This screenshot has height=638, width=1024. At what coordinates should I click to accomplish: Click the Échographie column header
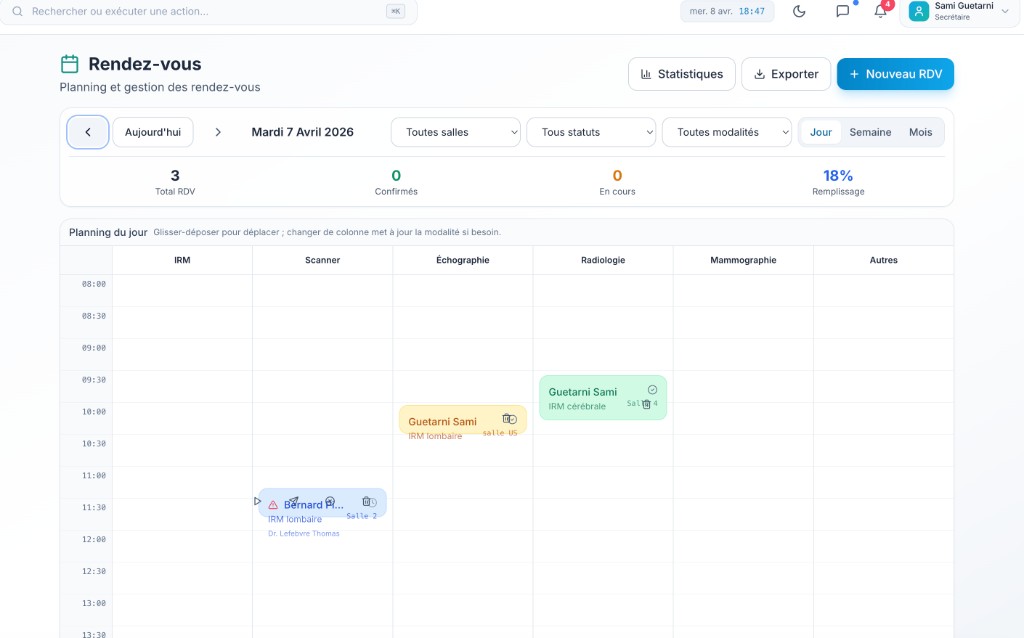(x=462, y=260)
